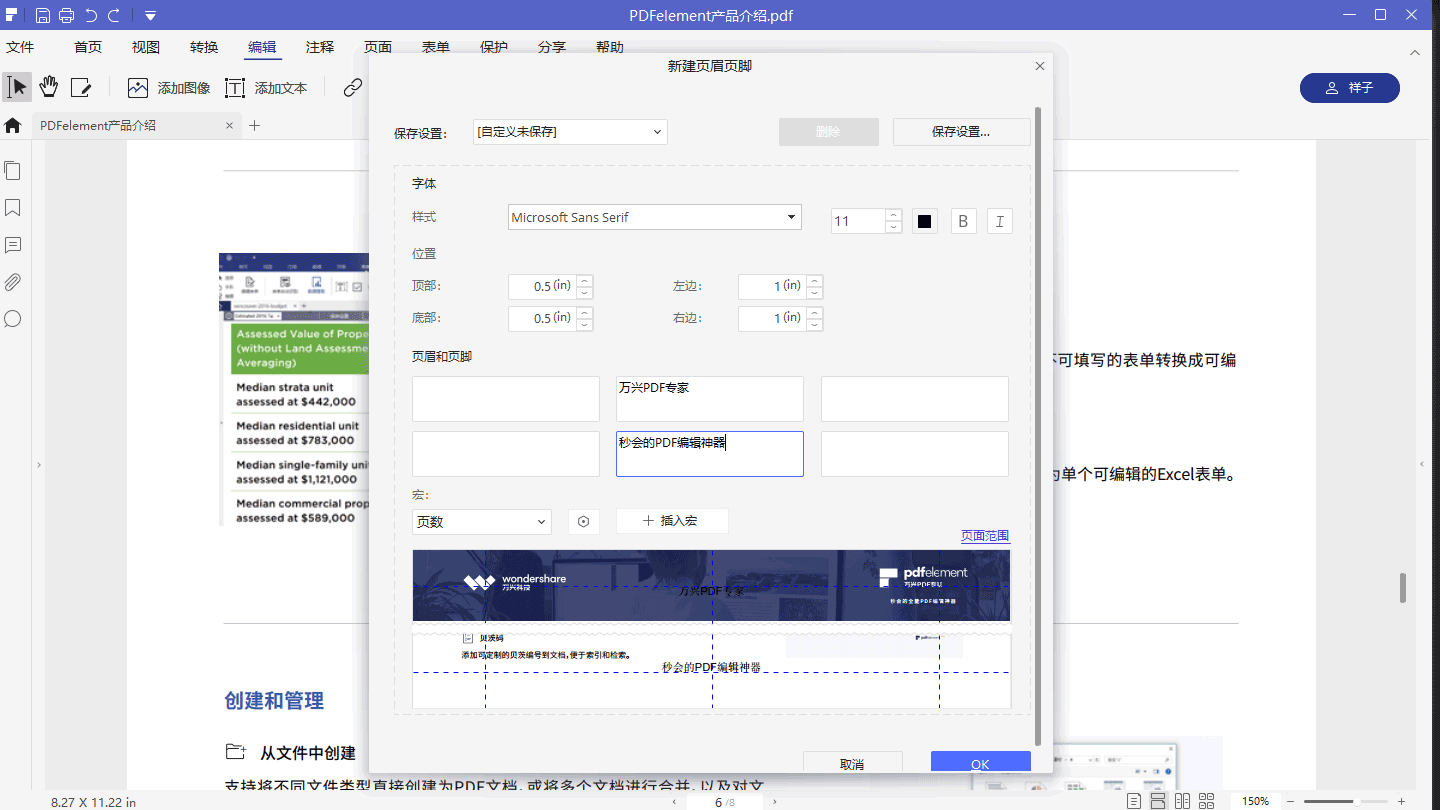Undo the last action
Screen dimensions: 1440x810
click(x=91, y=15)
